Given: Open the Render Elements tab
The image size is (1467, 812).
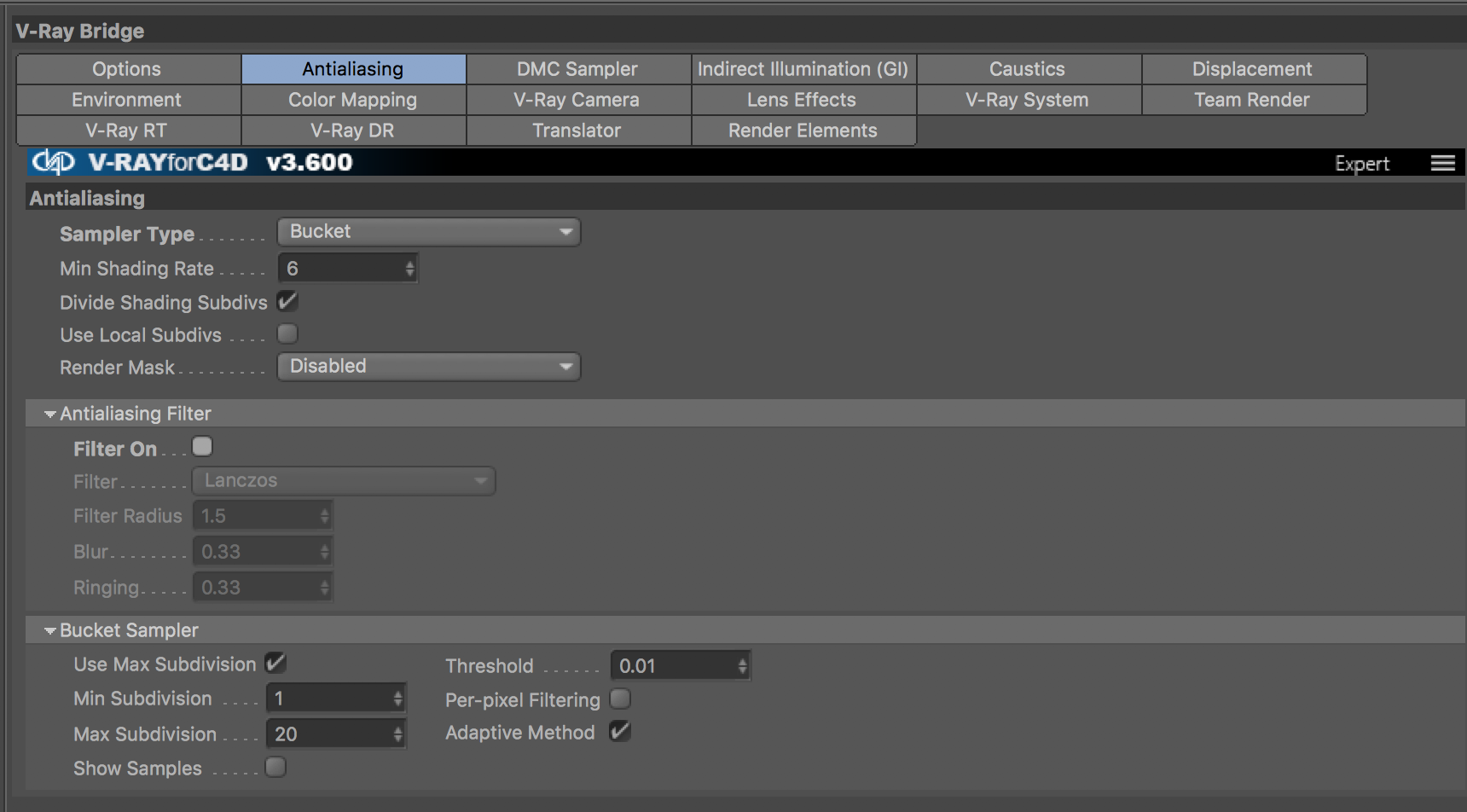Looking at the screenshot, I should (803, 130).
